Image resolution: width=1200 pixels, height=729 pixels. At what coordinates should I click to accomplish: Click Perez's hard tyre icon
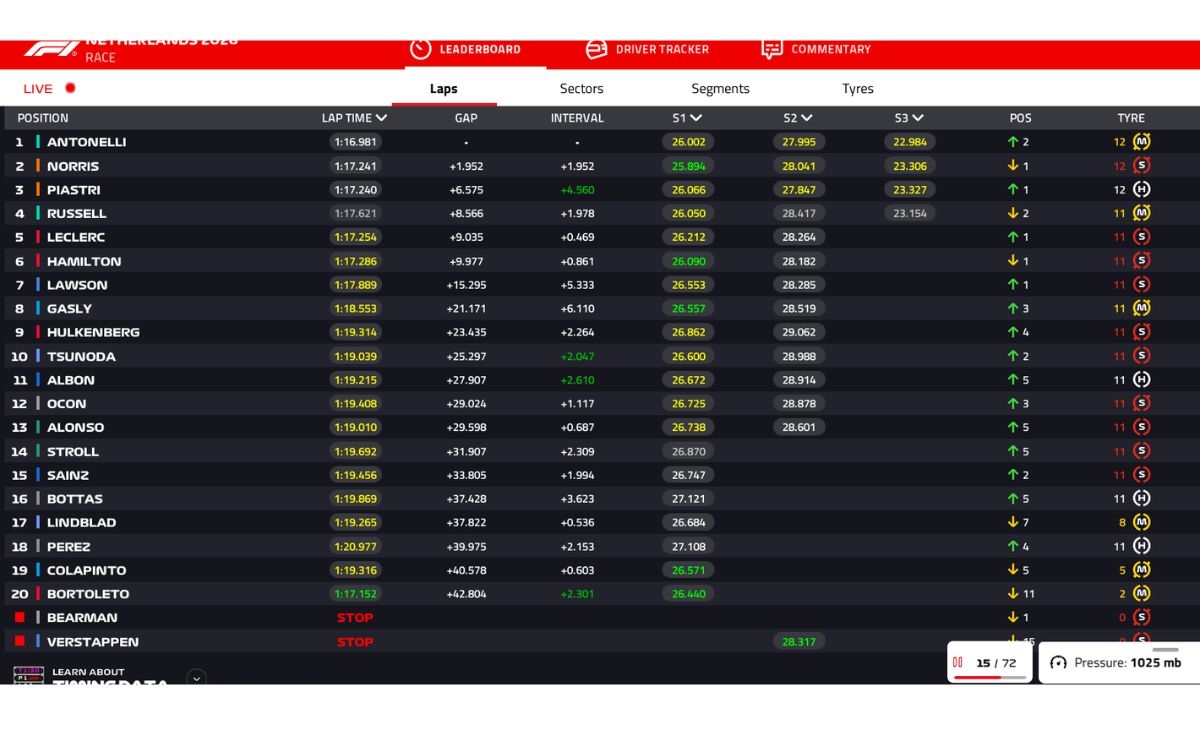1141,546
